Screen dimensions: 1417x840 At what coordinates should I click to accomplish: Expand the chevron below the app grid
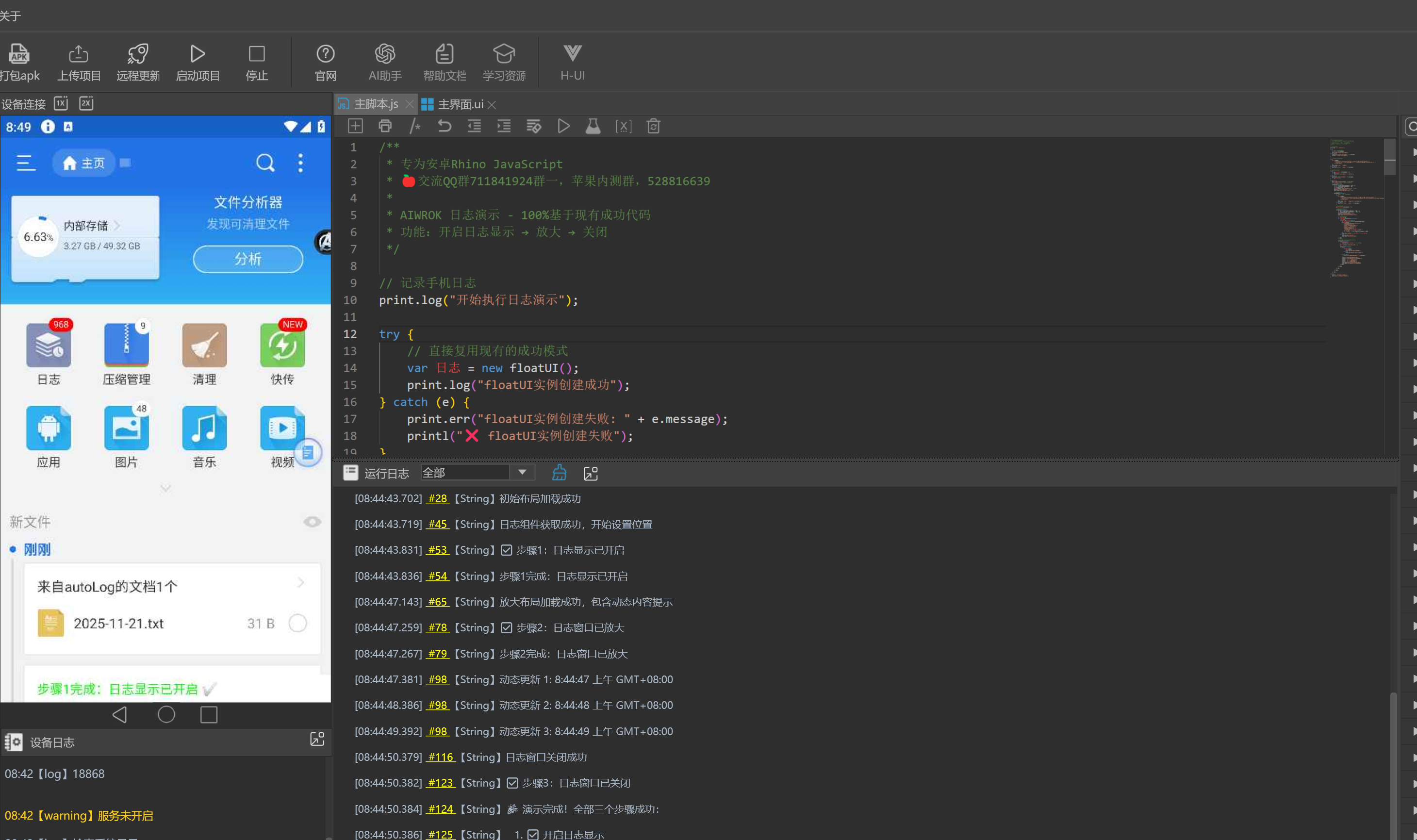point(165,487)
